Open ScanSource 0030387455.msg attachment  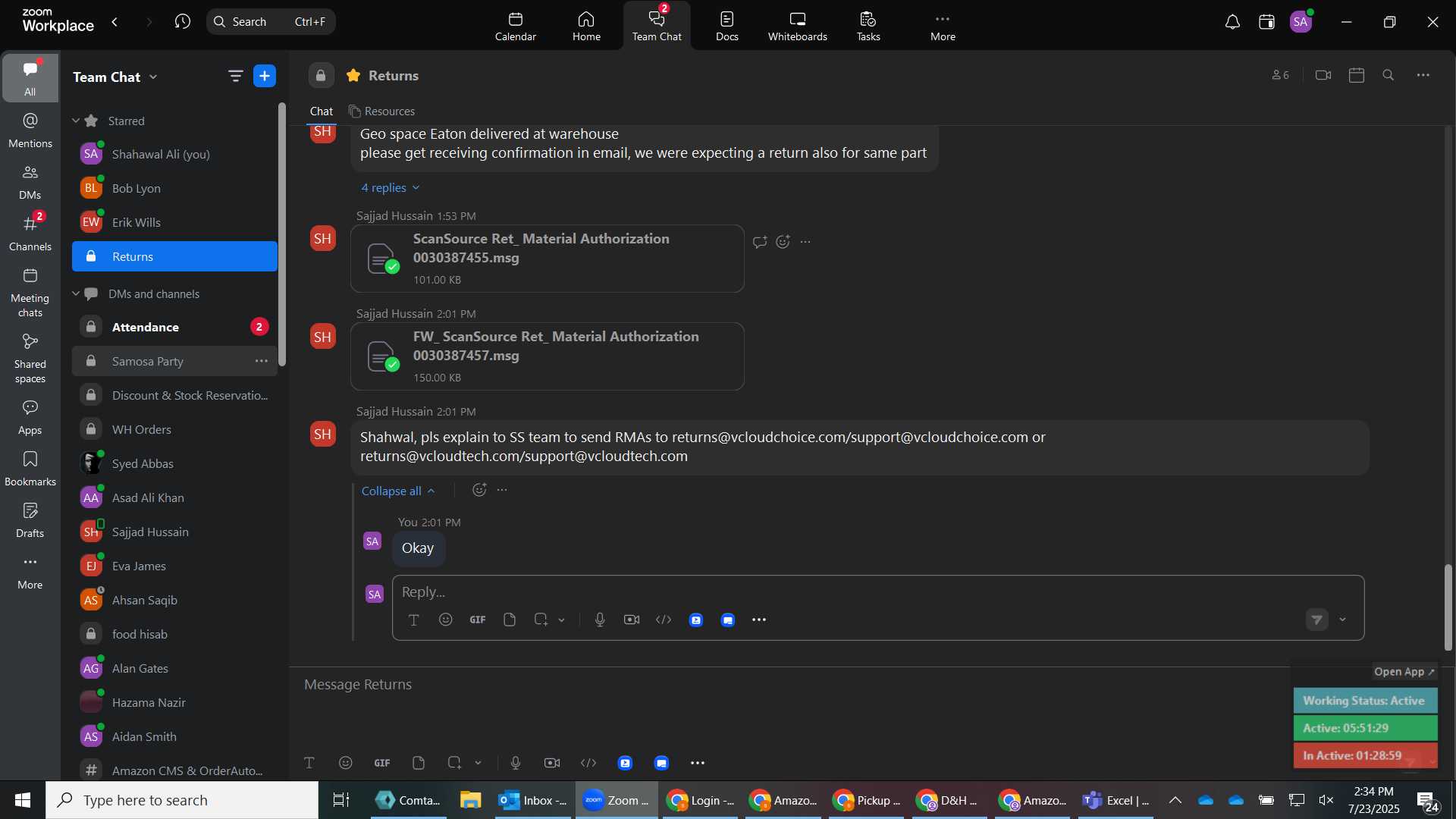[x=547, y=259]
